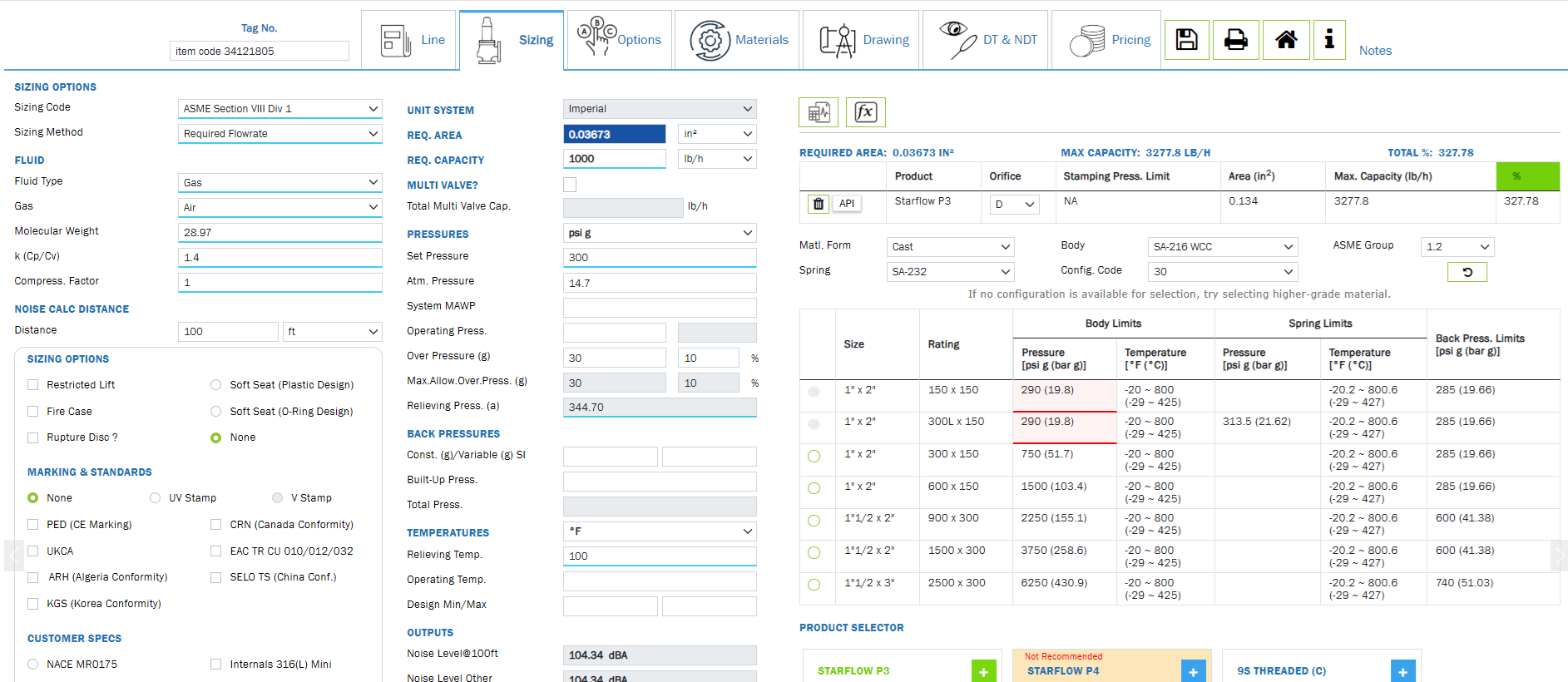Viewport: 1568px width, 682px height.
Task: Click the Set Pressure field
Action: click(660, 258)
